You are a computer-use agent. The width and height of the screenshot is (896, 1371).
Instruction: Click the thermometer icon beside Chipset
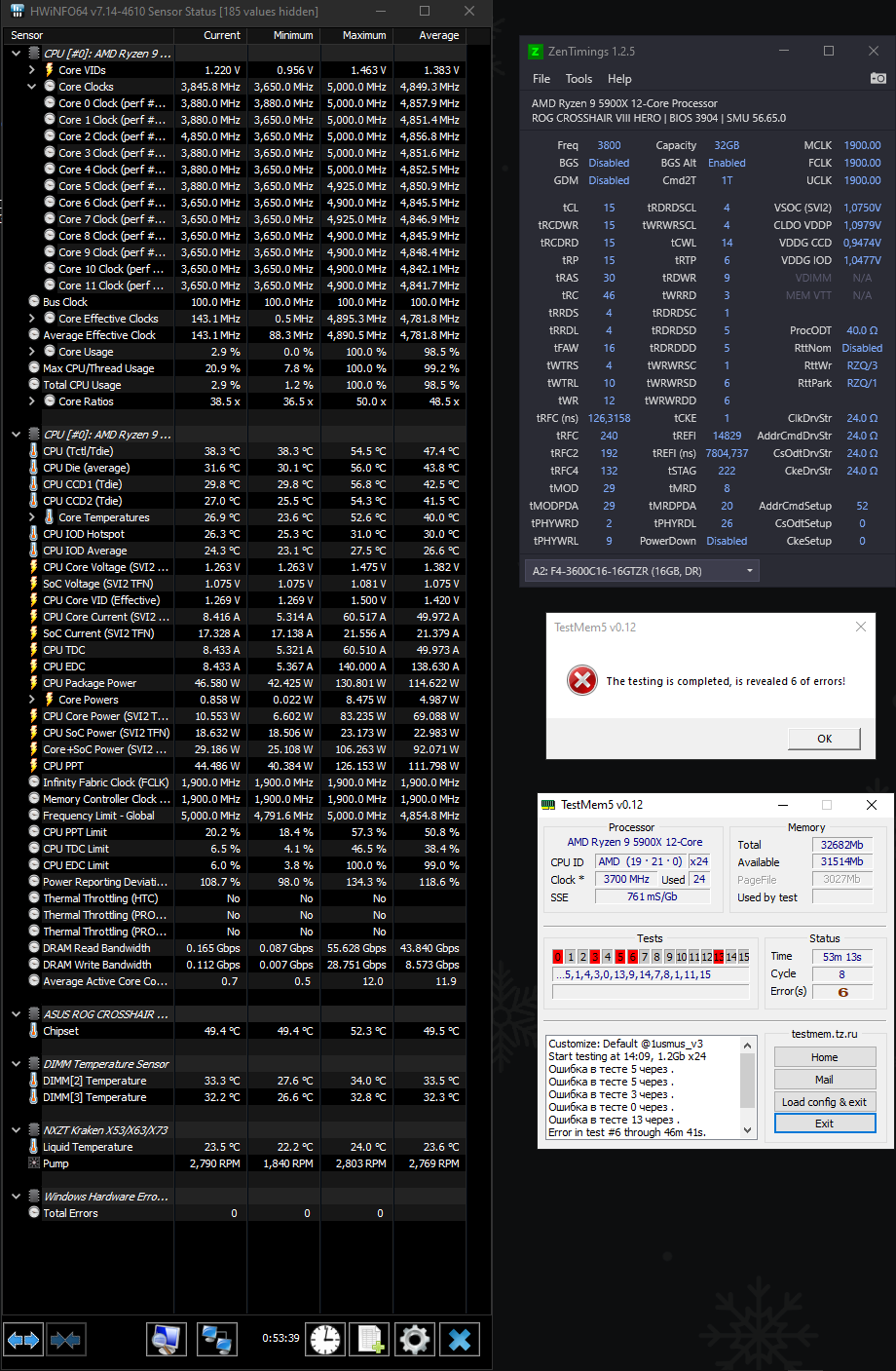pos(34,1031)
